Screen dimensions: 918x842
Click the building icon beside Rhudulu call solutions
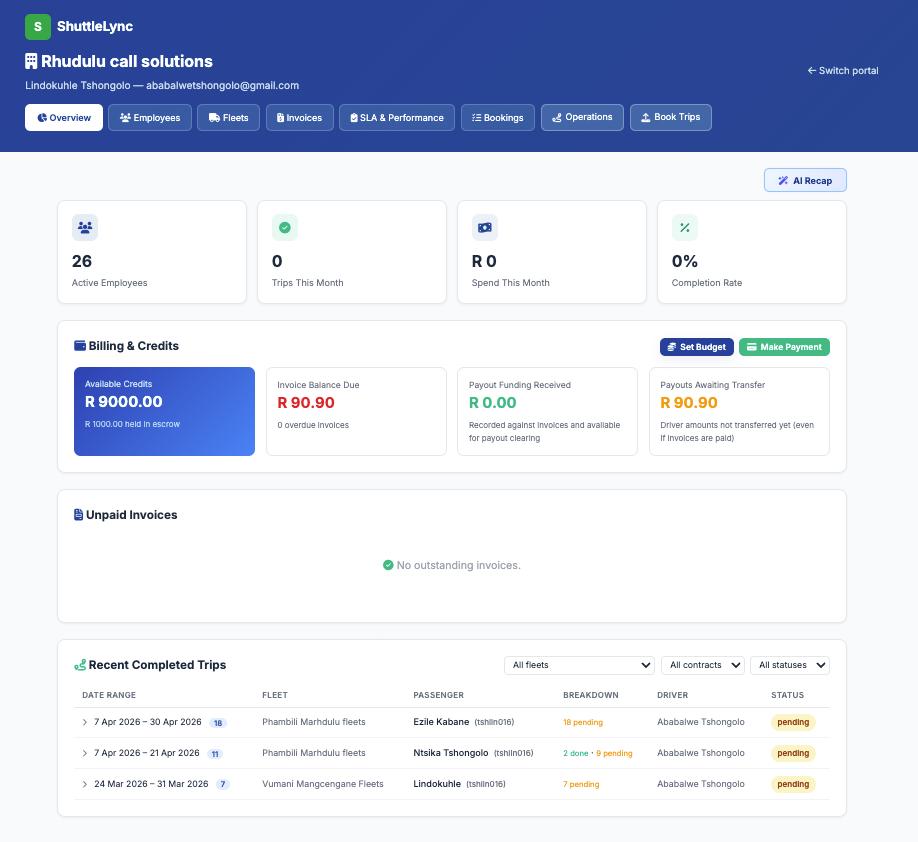[31, 61]
